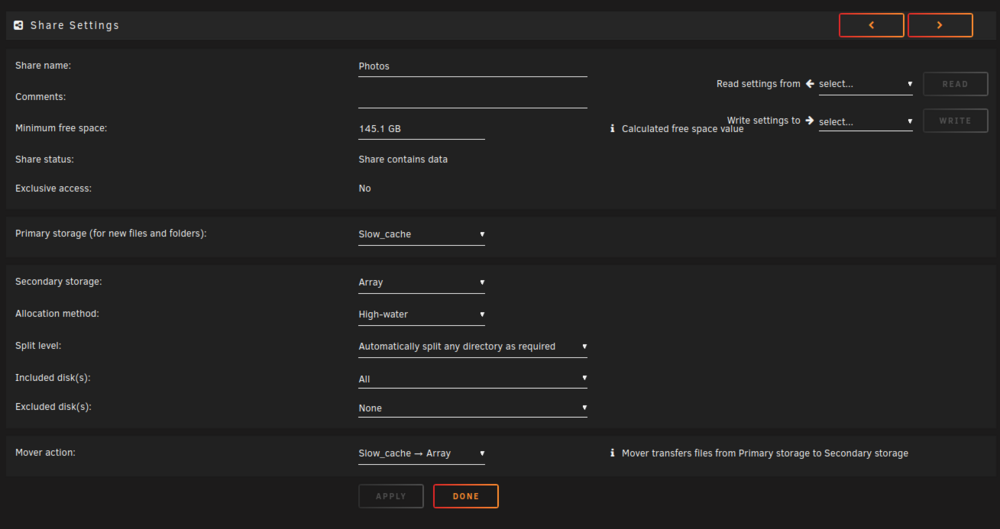The width and height of the screenshot is (1000, 529).
Task: Click Minimum free space field 145.1 GB
Action: pyautogui.click(x=422, y=129)
